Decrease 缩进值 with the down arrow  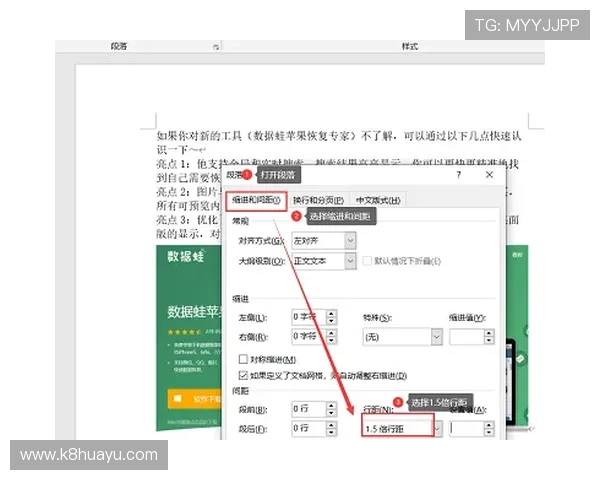pyautogui.click(x=489, y=341)
